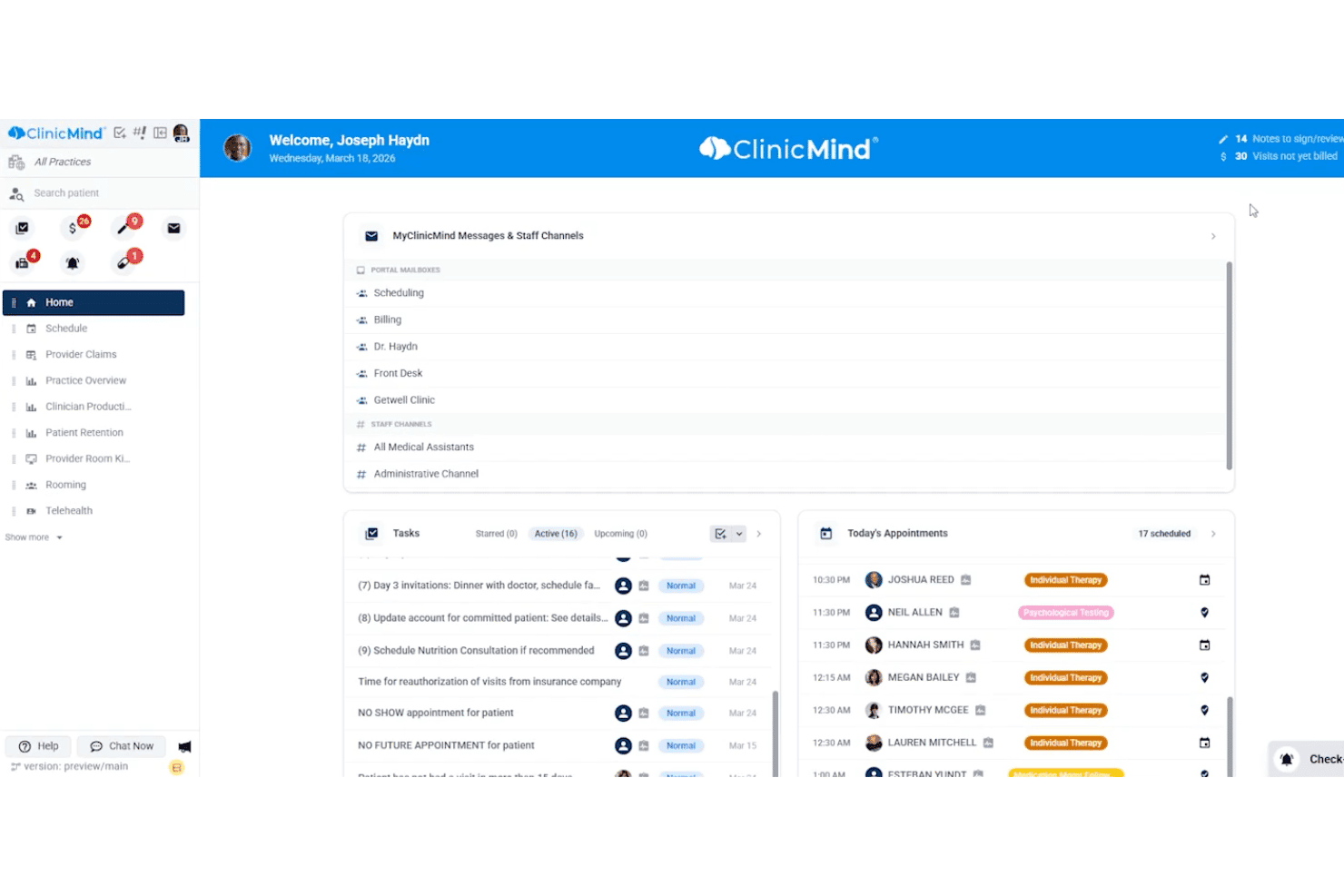Screen dimensions: 1344x896
Task: Click the 17 scheduled badge
Action: 1164,534
